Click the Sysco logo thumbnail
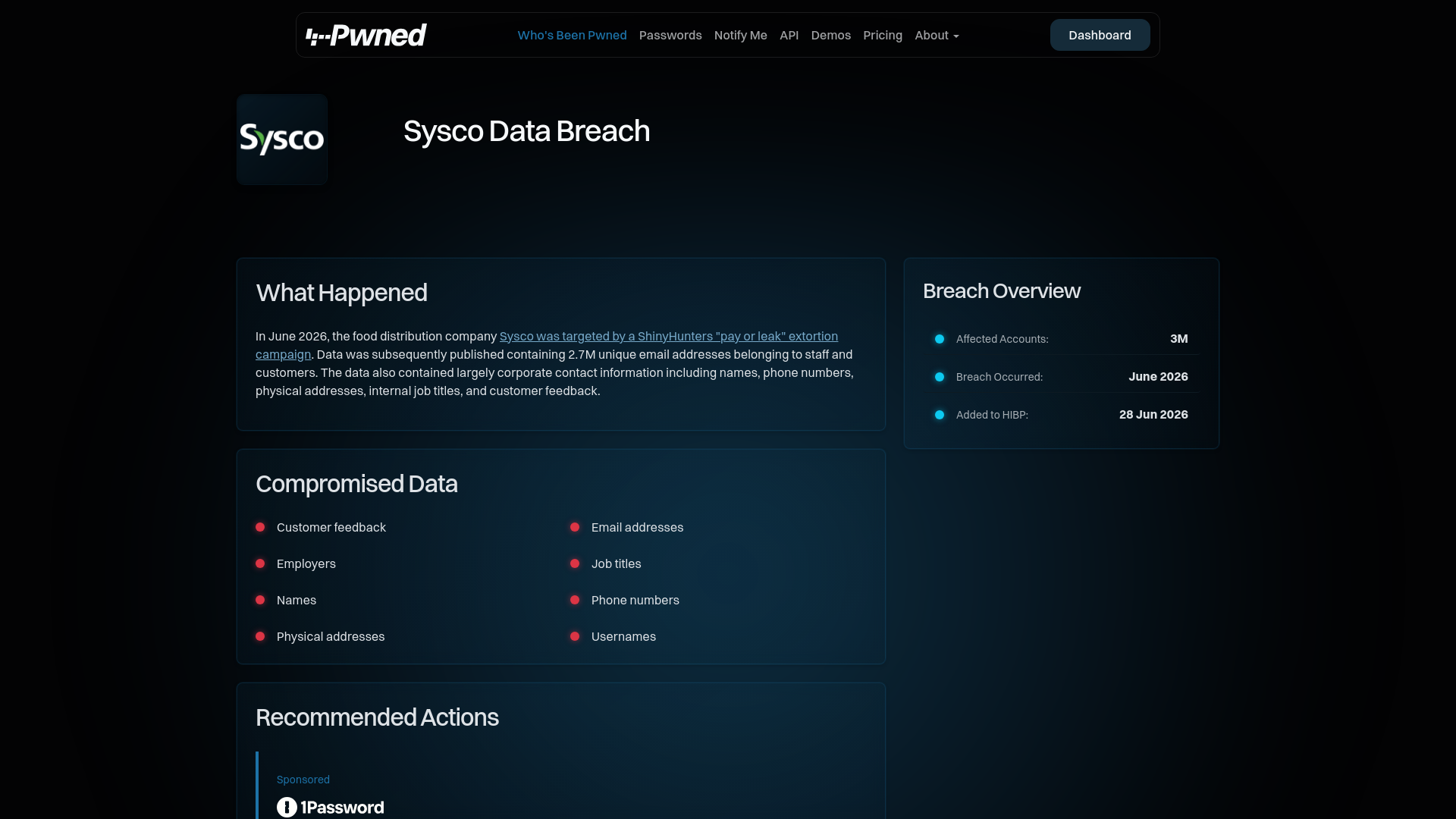This screenshot has height=819, width=1456. point(282,140)
